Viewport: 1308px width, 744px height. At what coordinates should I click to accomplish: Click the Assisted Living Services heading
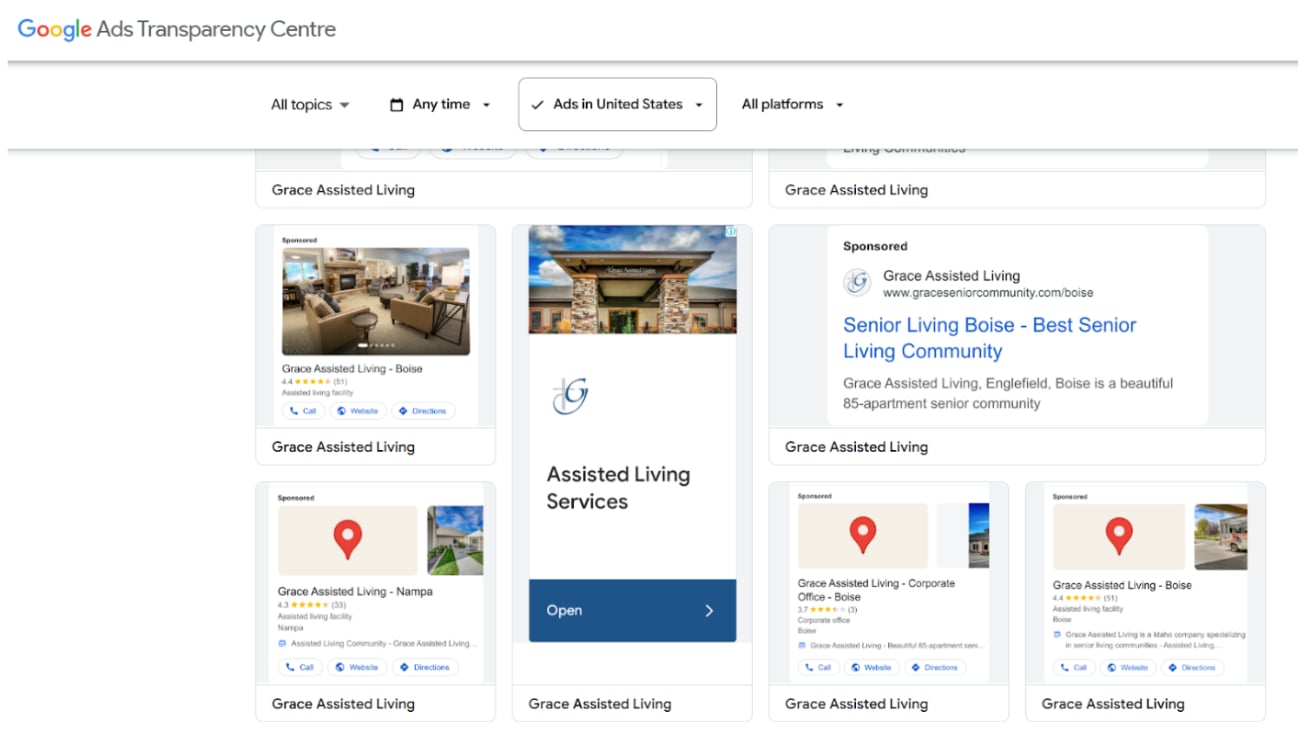point(618,488)
